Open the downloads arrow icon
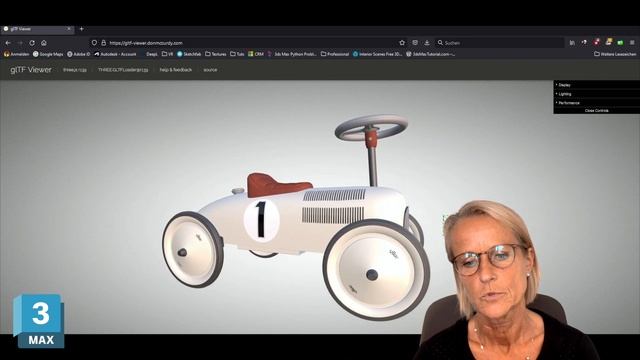This screenshot has width=640, height=360. click(427, 43)
